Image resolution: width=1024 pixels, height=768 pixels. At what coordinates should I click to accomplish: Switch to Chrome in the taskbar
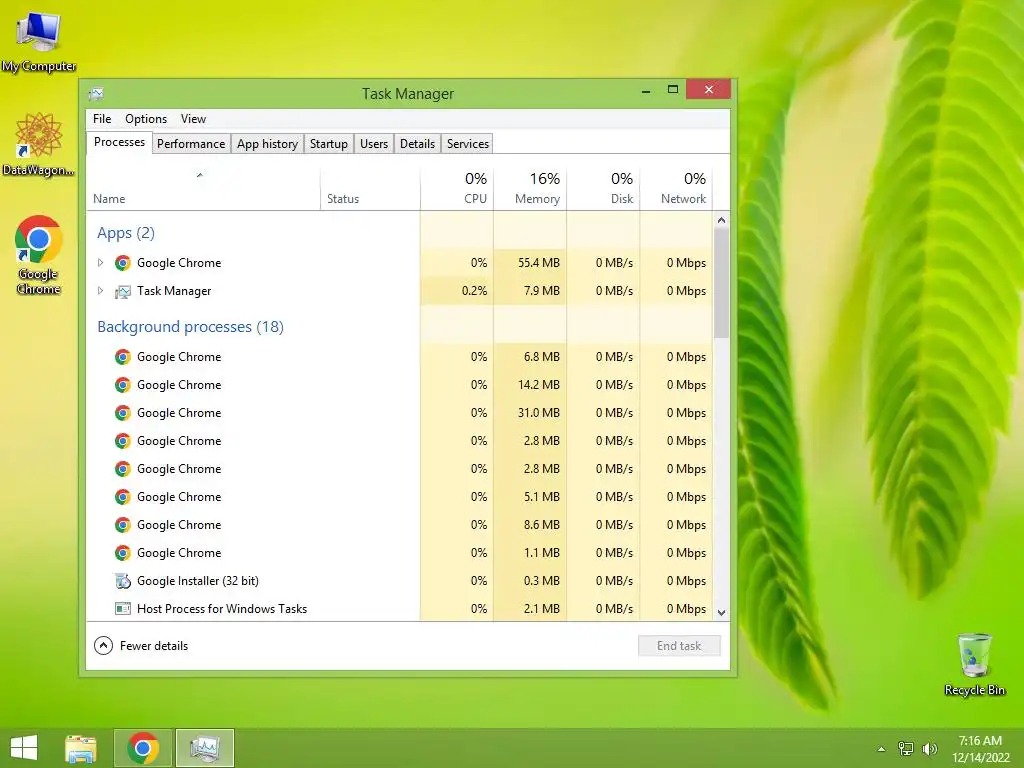point(143,748)
